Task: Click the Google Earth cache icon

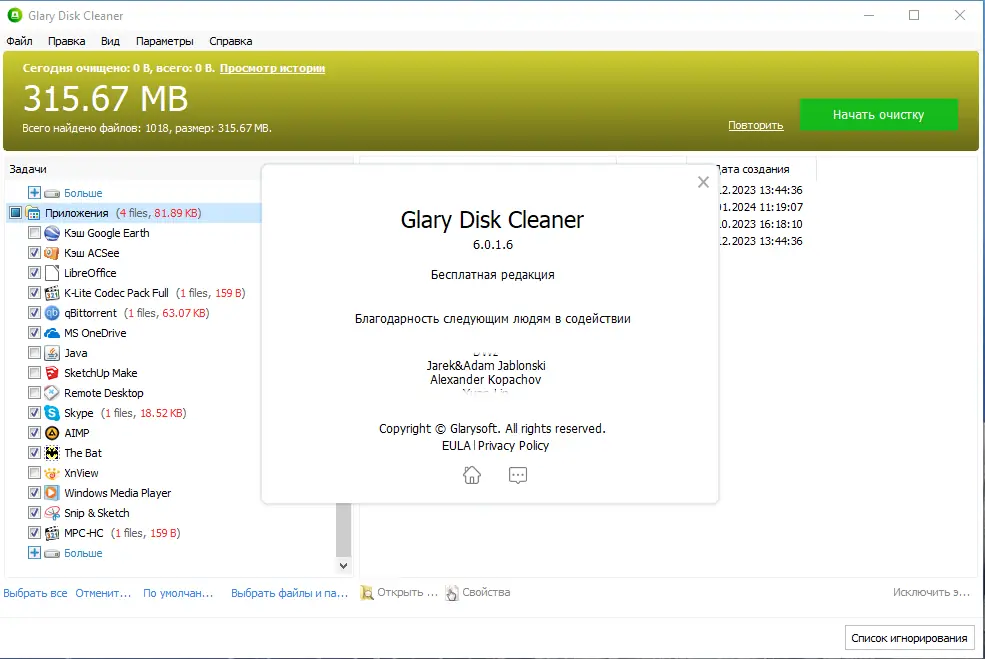Action: pyautogui.click(x=52, y=233)
